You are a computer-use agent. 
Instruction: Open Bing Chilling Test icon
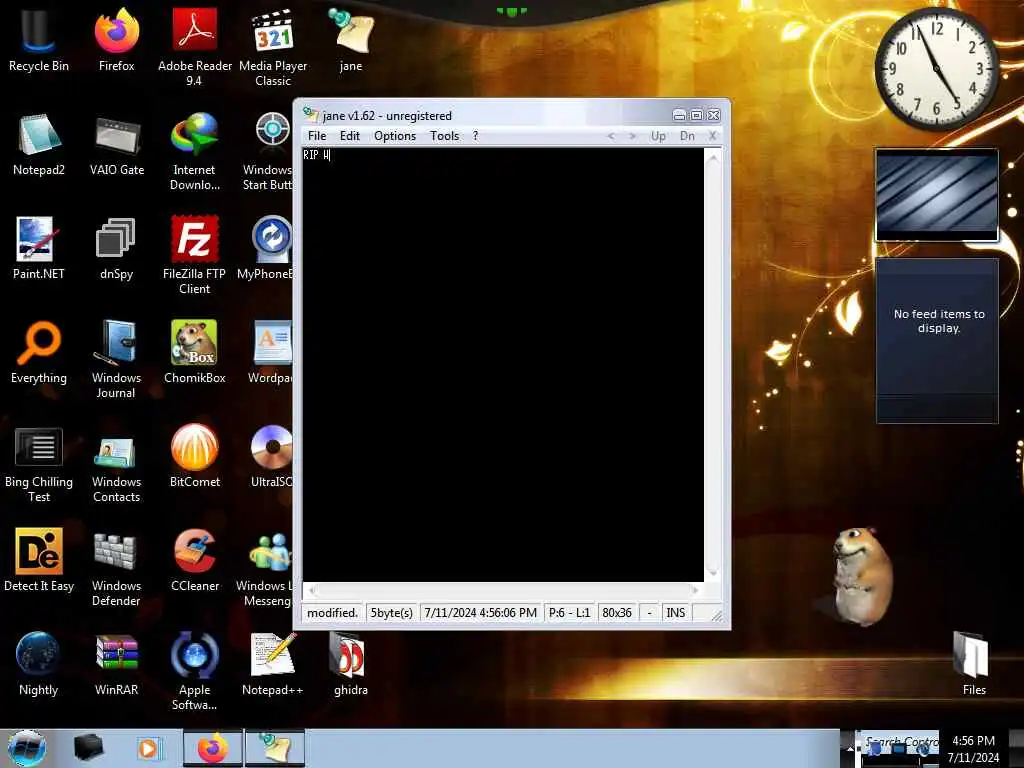39,464
